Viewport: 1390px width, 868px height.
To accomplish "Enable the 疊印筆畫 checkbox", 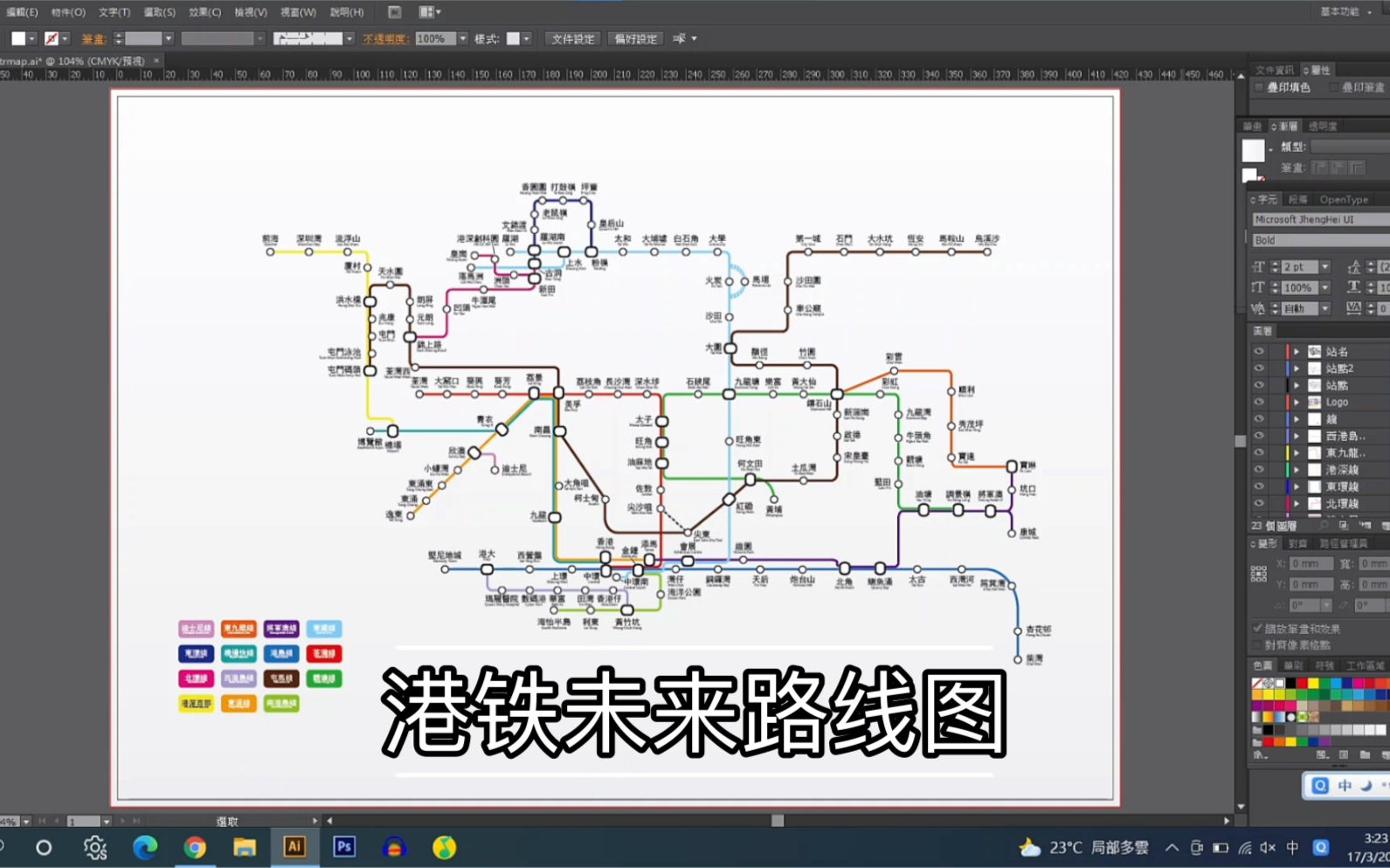I will pos(1333,87).
